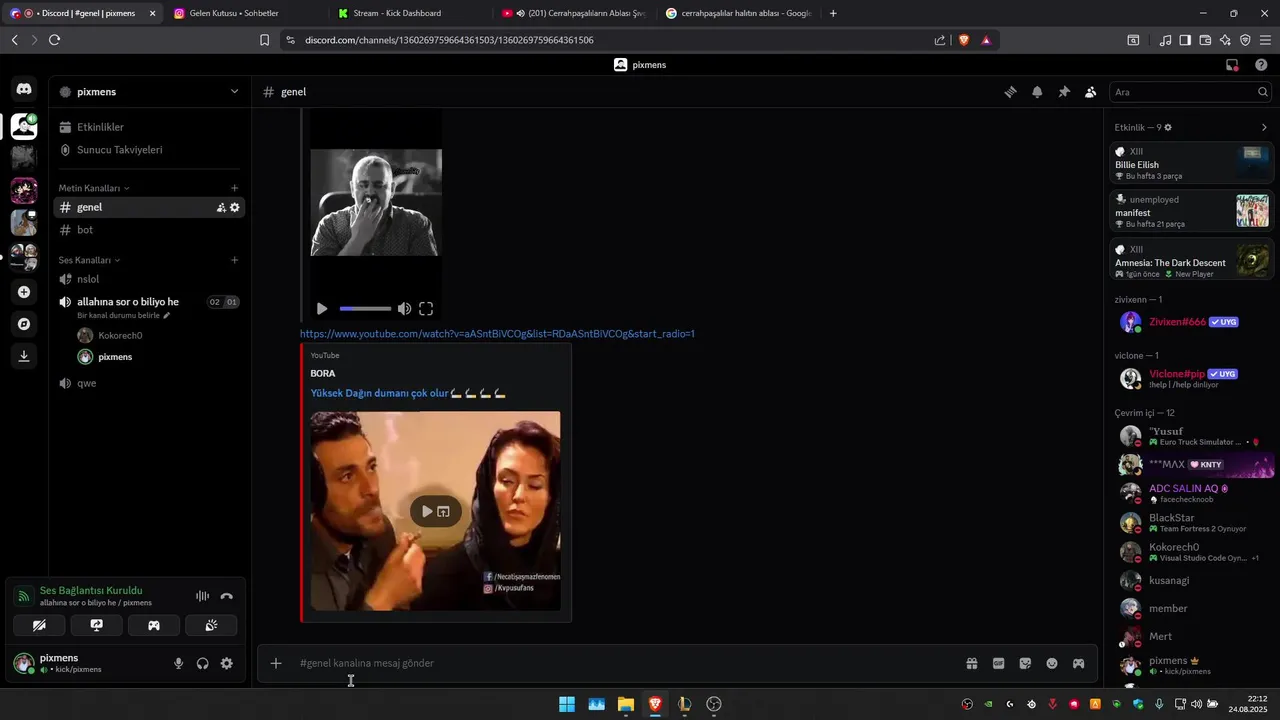Toggle fullscreen on uploaded video
This screenshot has height=720, width=1280.
[426, 309]
